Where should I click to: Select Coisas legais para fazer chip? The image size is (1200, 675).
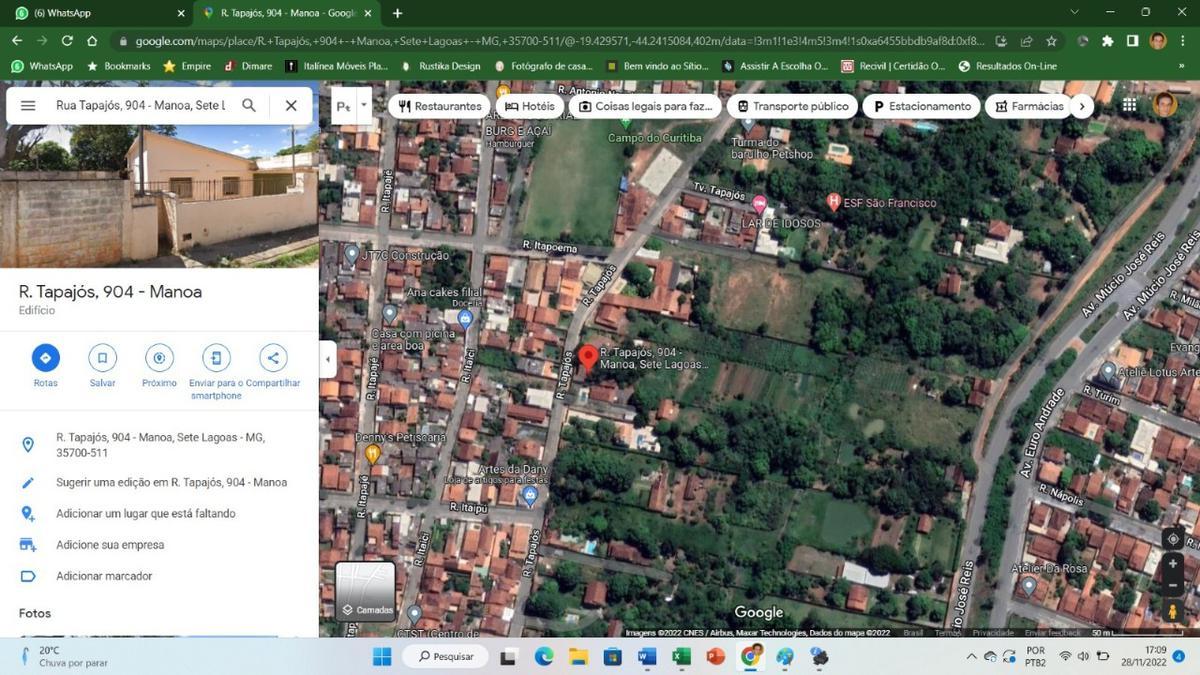pos(645,106)
